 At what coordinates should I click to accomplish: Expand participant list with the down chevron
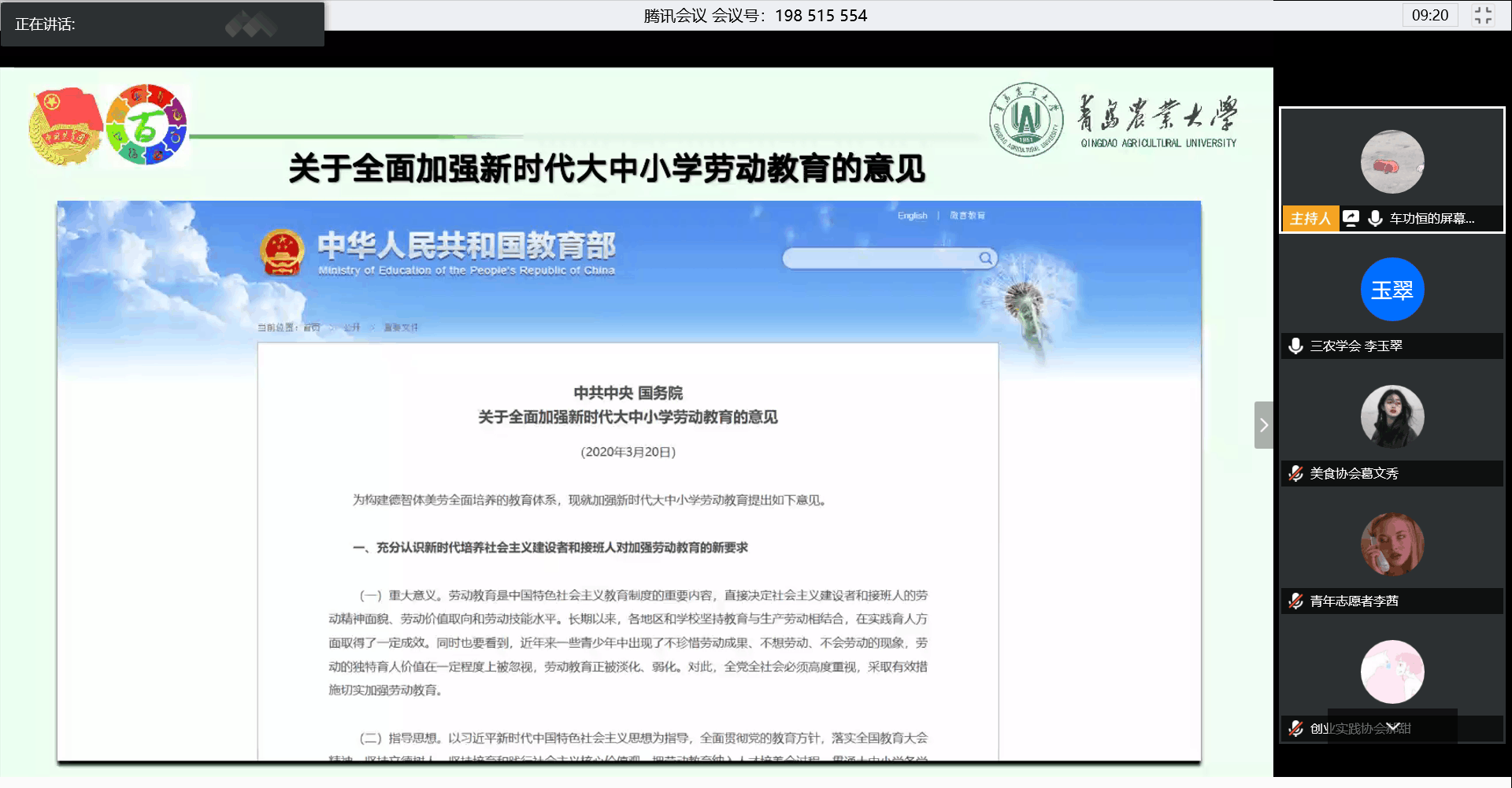[x=1393, y=727]
